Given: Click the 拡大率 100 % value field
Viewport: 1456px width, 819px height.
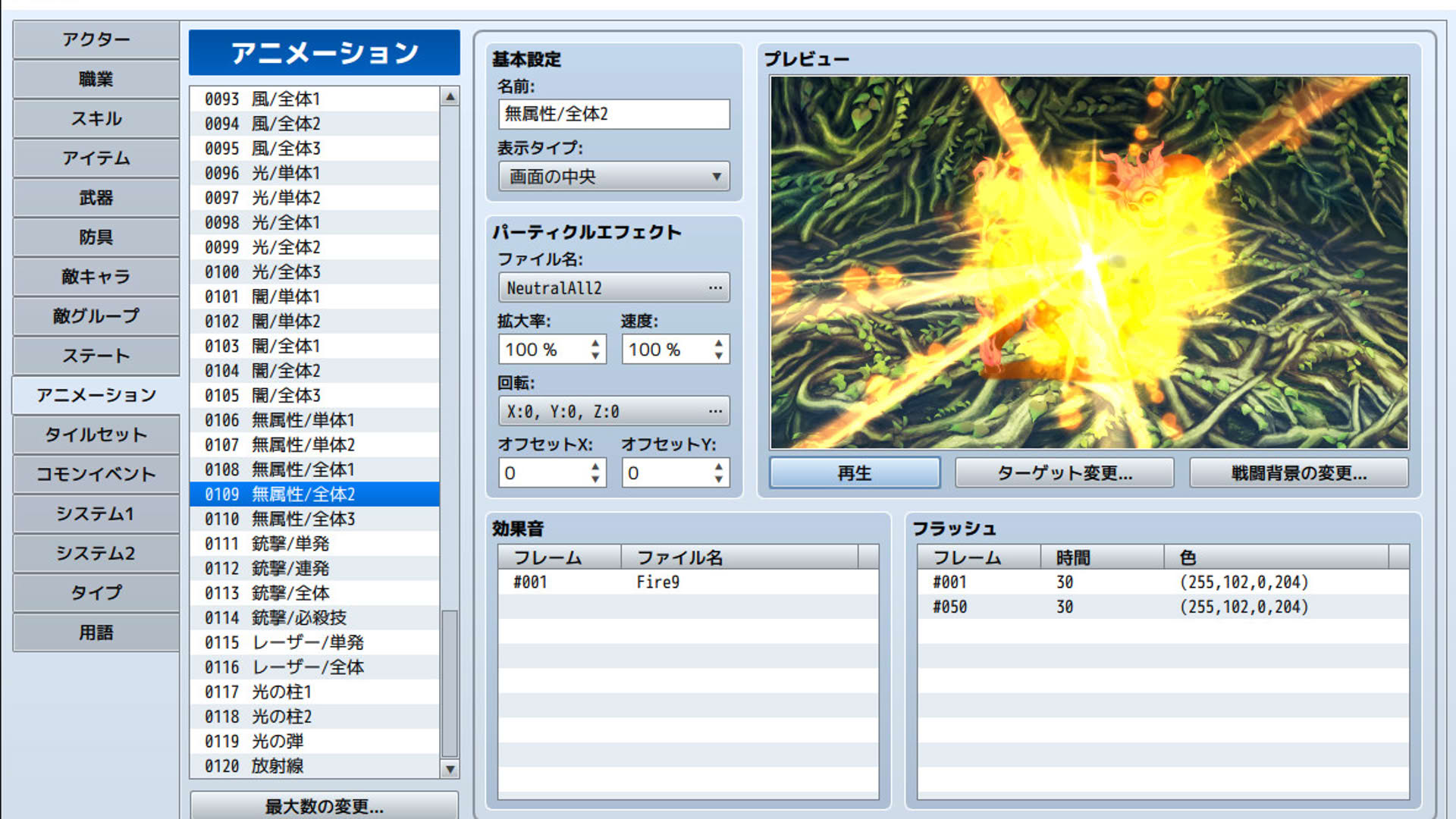Looking at the screenshot, I should (x=543, y=350).
